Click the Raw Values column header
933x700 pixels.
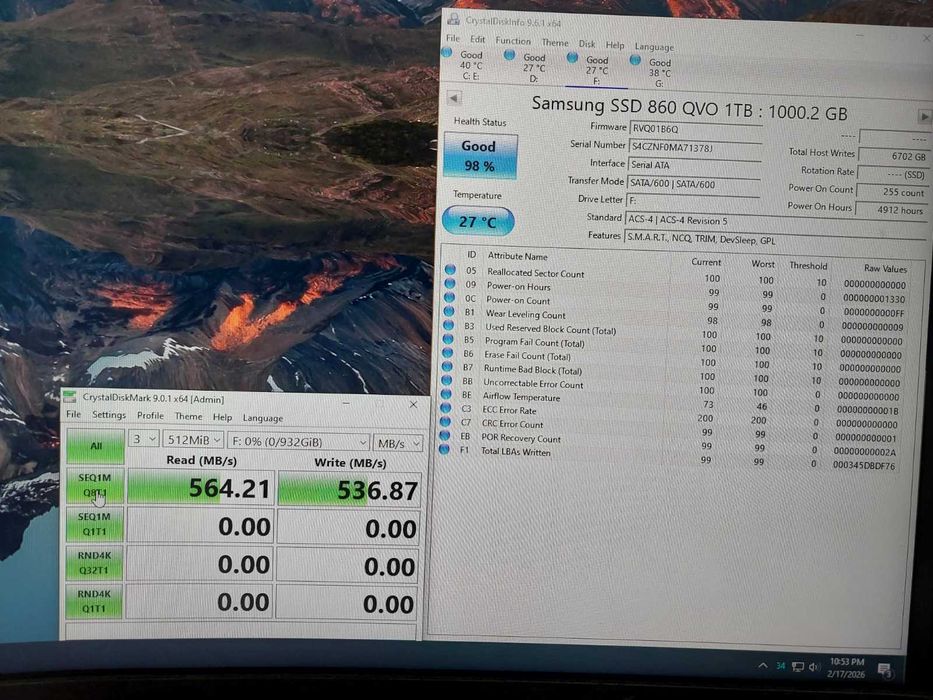point(885,268)
